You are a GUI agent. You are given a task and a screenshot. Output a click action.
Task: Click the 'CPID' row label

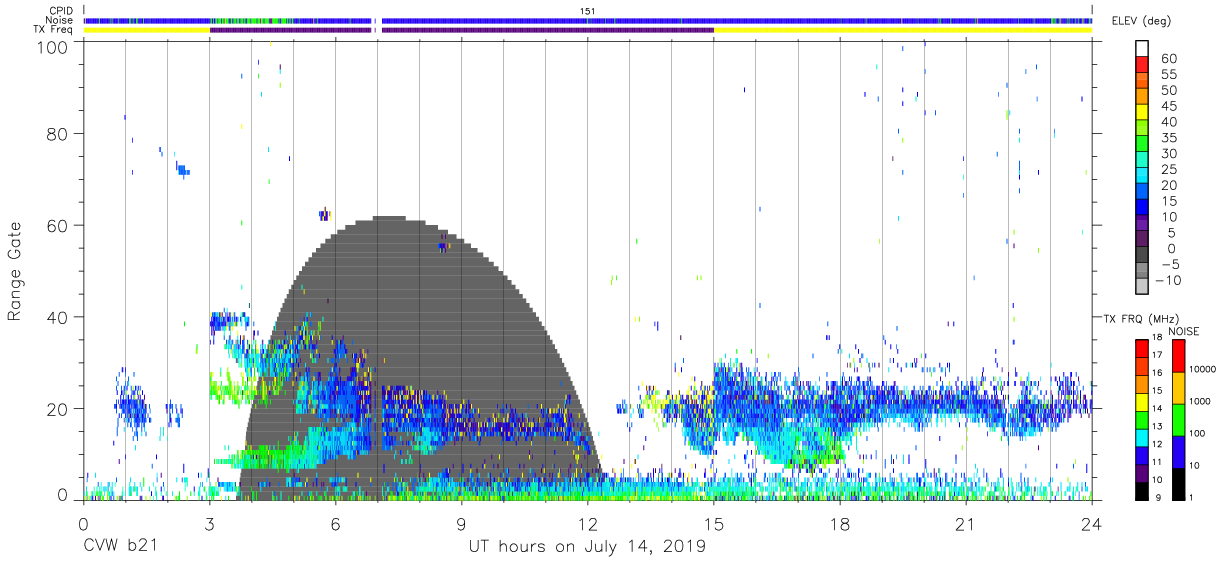click(x=62, y=11)
